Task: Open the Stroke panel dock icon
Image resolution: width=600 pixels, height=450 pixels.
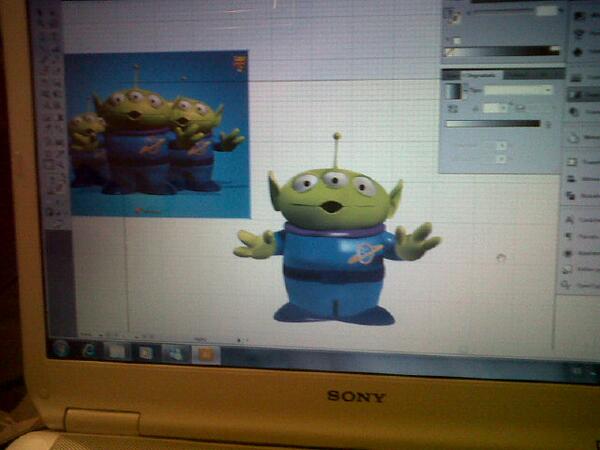Action: point(575,78)
